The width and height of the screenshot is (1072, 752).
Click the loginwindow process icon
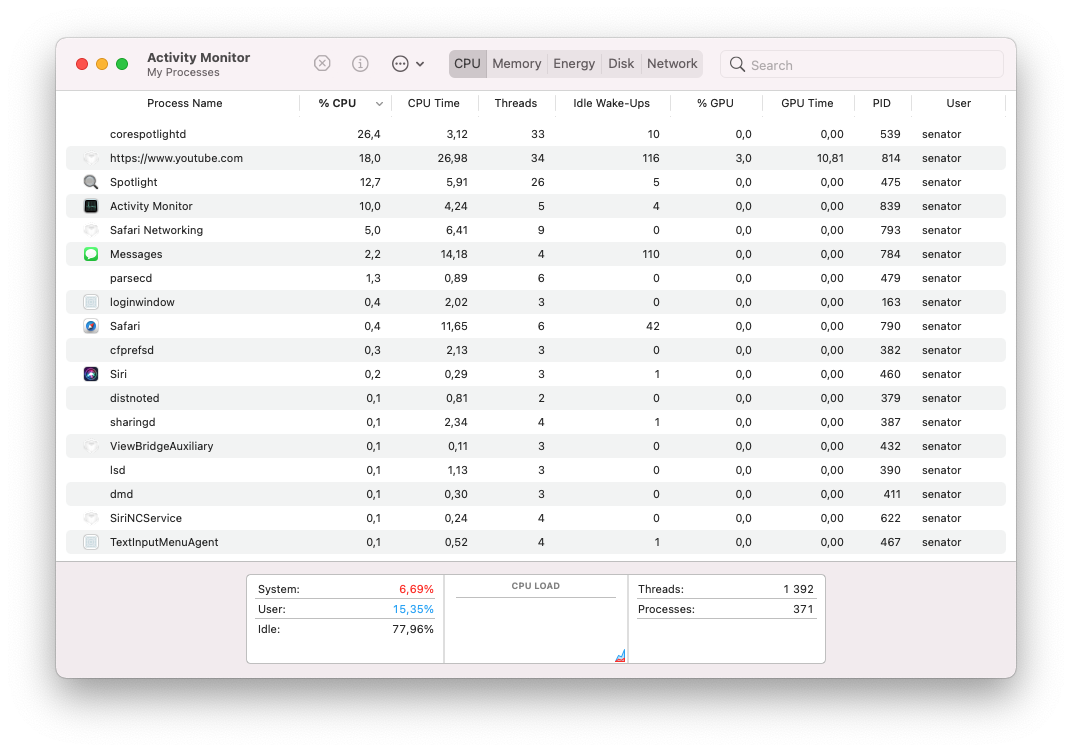91,302
